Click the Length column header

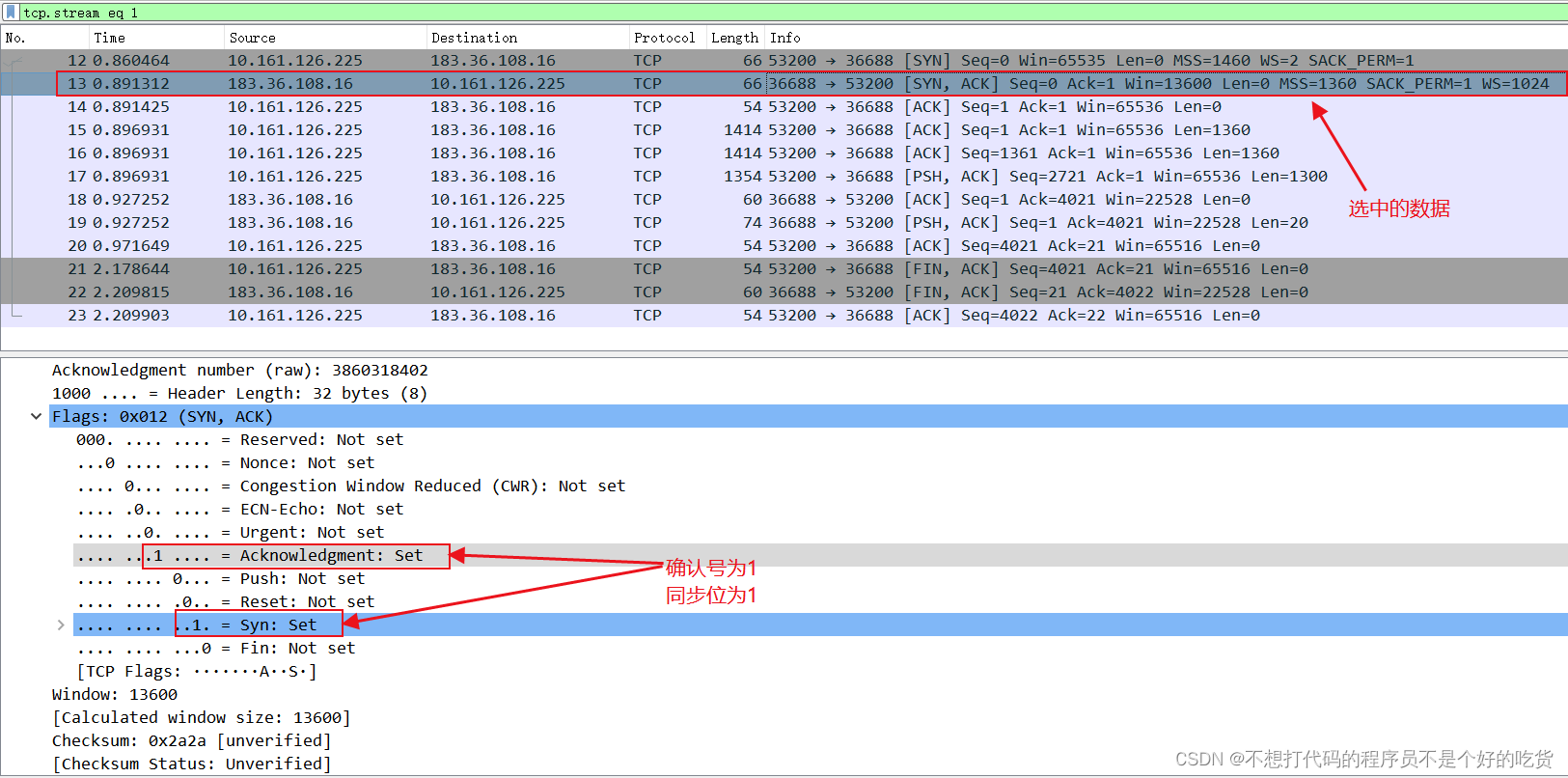(x=735, y=38)
